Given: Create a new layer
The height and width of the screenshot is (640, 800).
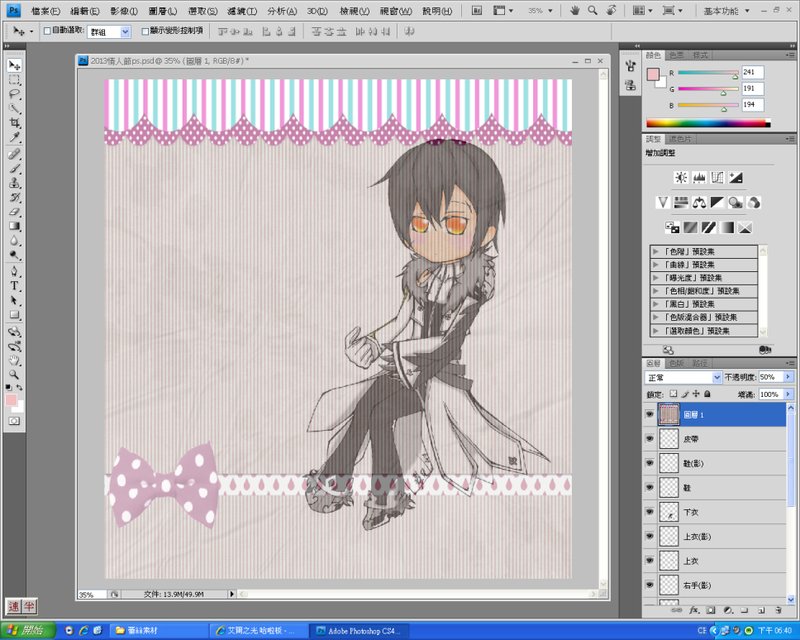Looking at the screenshot, I should [761, 610].
